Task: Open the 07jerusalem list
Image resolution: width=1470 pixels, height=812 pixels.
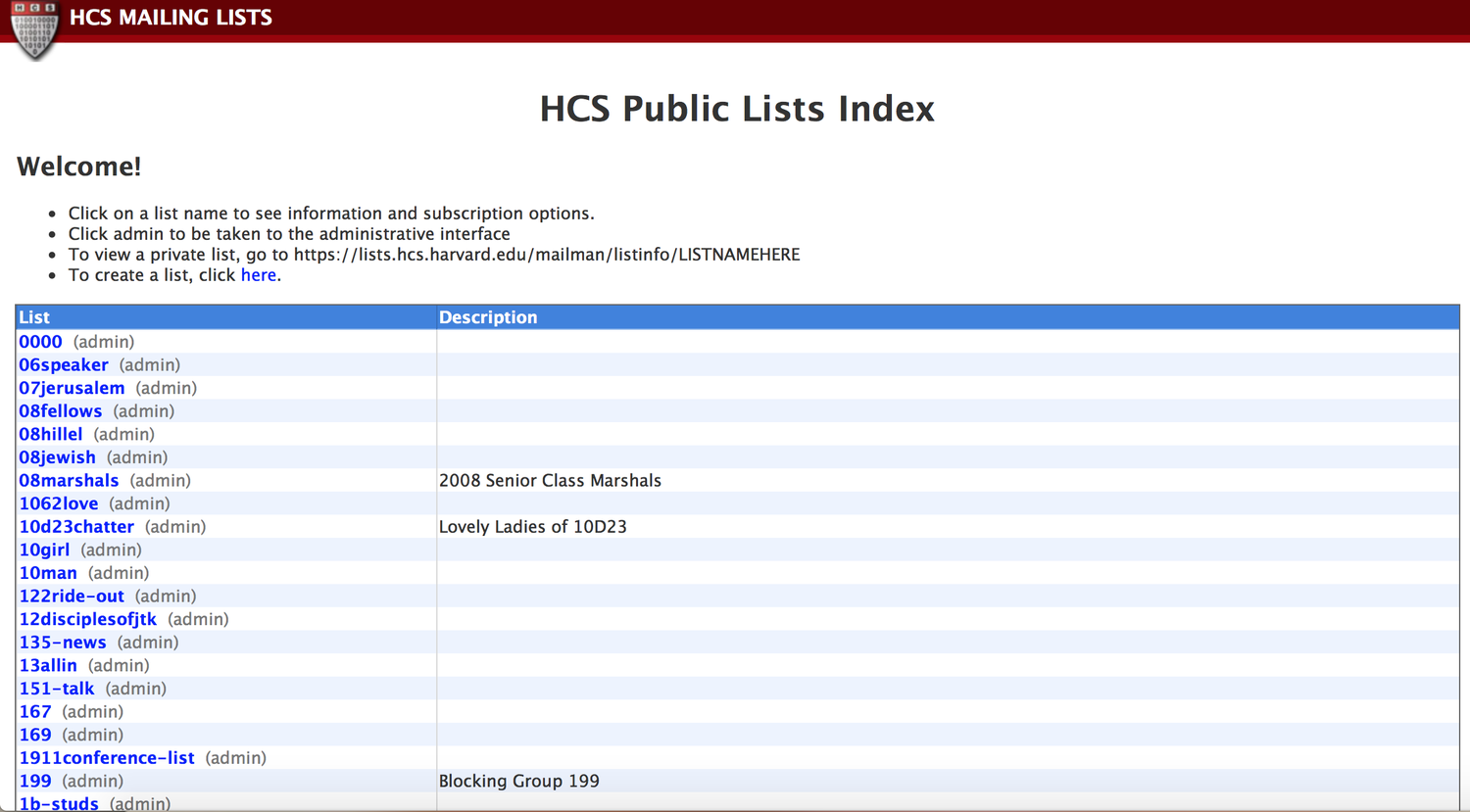Action: click(x=72, y=388)
